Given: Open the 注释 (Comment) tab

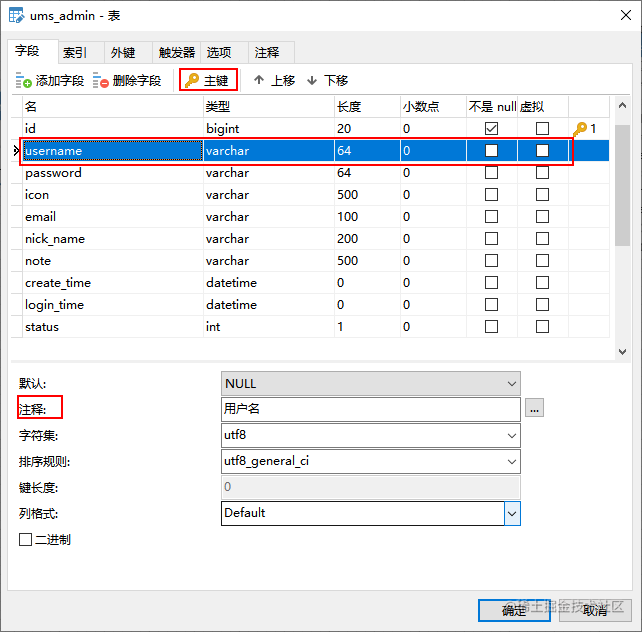Looking at the screenshot, I should tap(271, 52).
